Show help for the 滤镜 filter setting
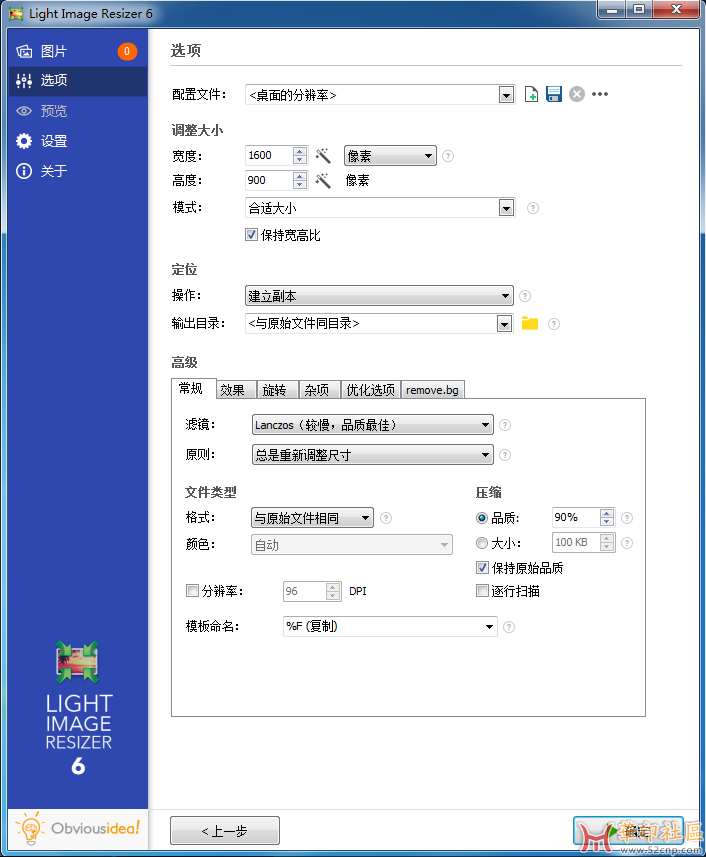This screenshot has width=706, height=857. click(x=505, y=425)
